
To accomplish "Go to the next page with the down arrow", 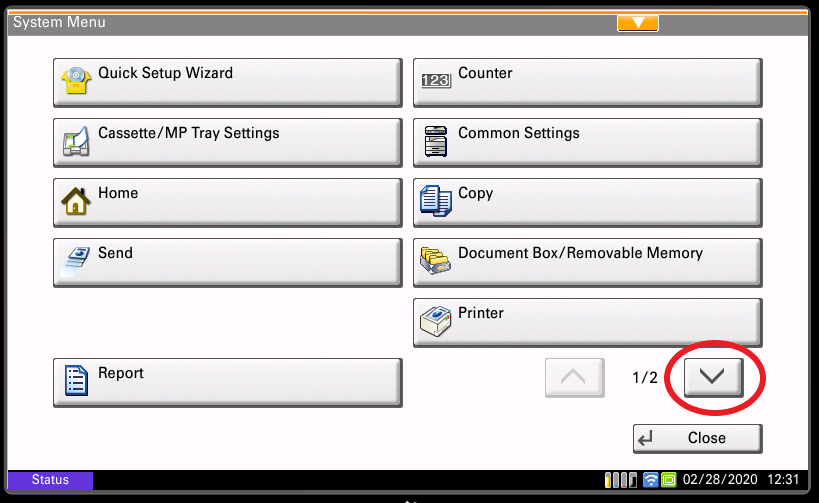I will (x=713, y=377).
